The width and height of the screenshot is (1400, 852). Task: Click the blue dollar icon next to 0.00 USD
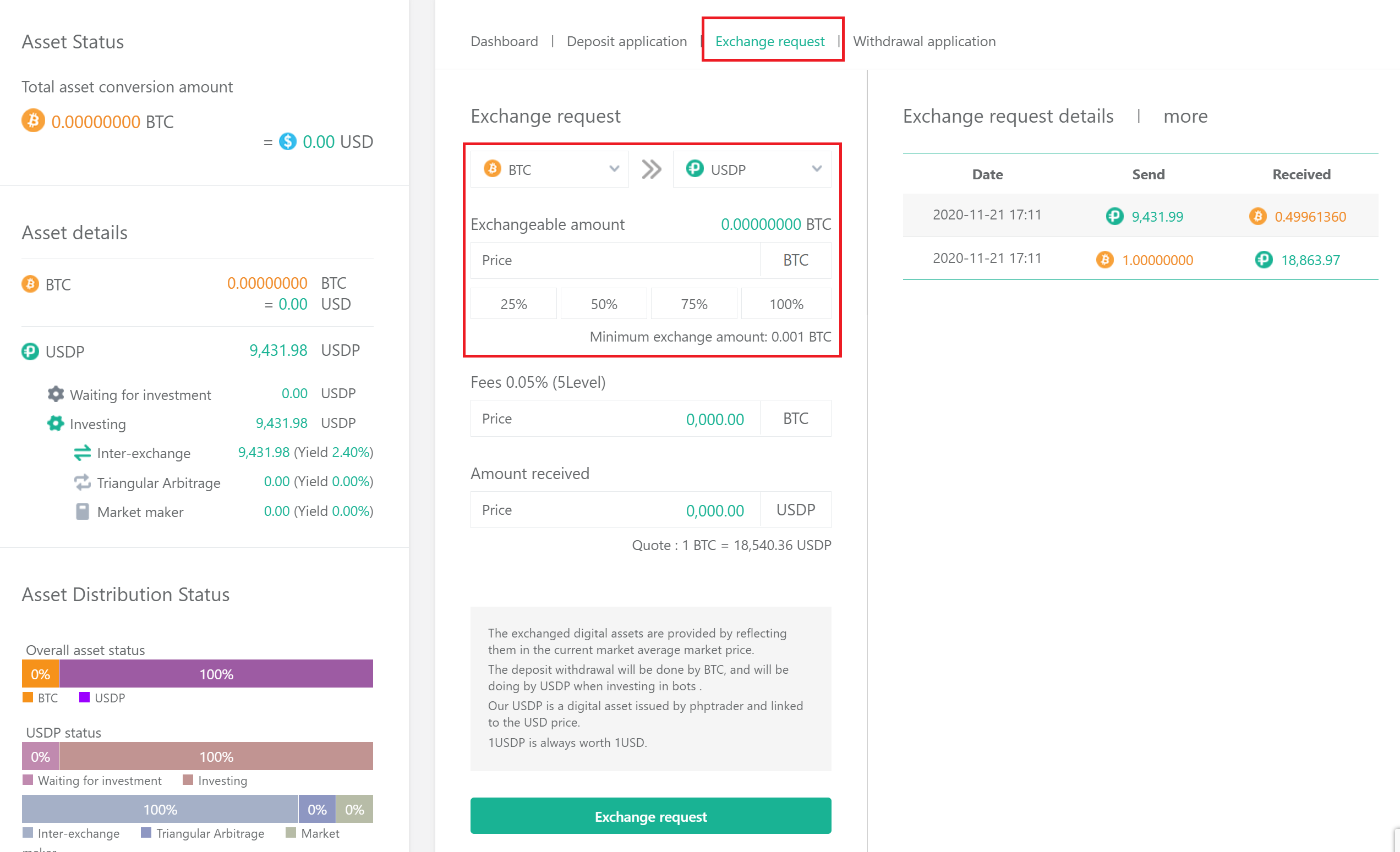287,141
